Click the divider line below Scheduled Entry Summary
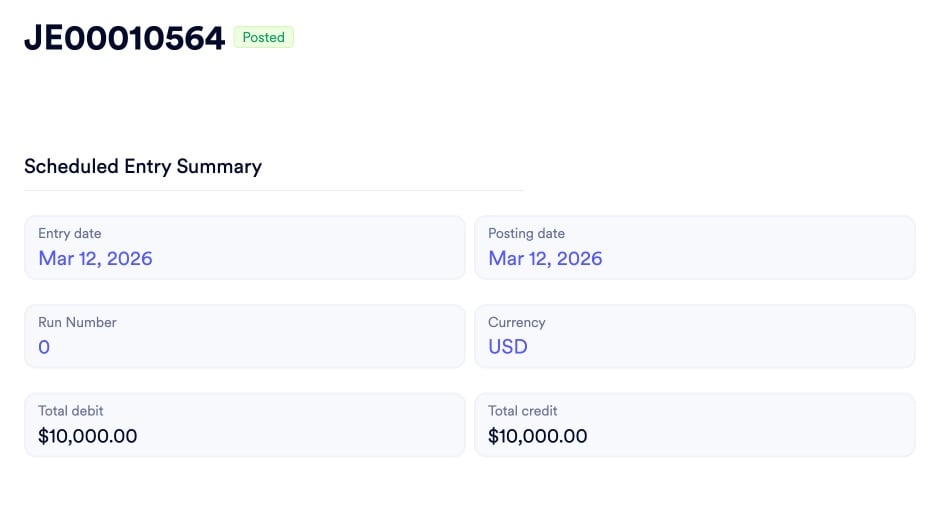This screenshot has height=520, width=929. [274, 190]
